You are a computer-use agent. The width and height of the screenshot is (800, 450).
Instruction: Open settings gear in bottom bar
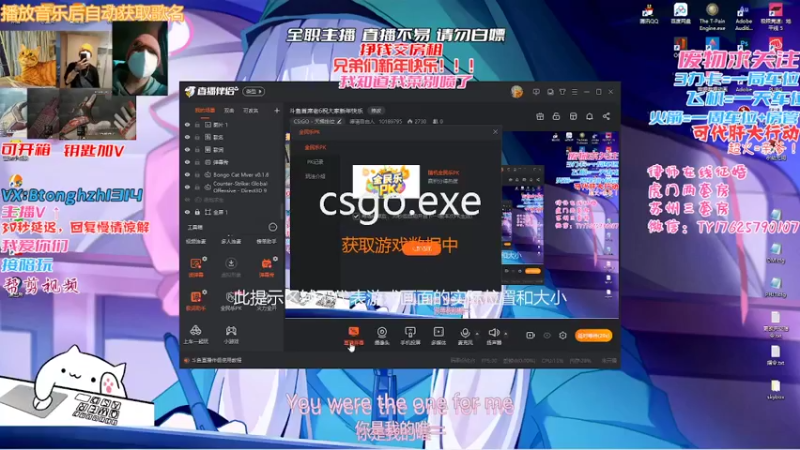tap(563, 335)
